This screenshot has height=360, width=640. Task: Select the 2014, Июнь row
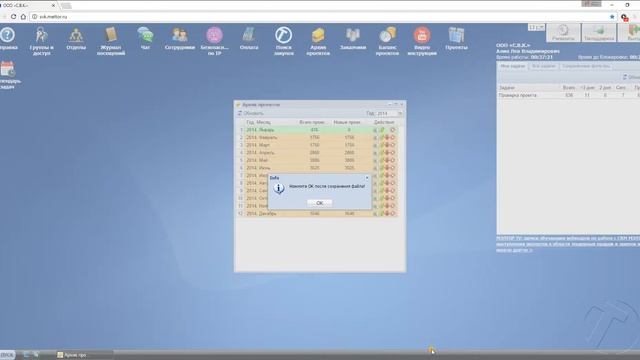[317, 168]
